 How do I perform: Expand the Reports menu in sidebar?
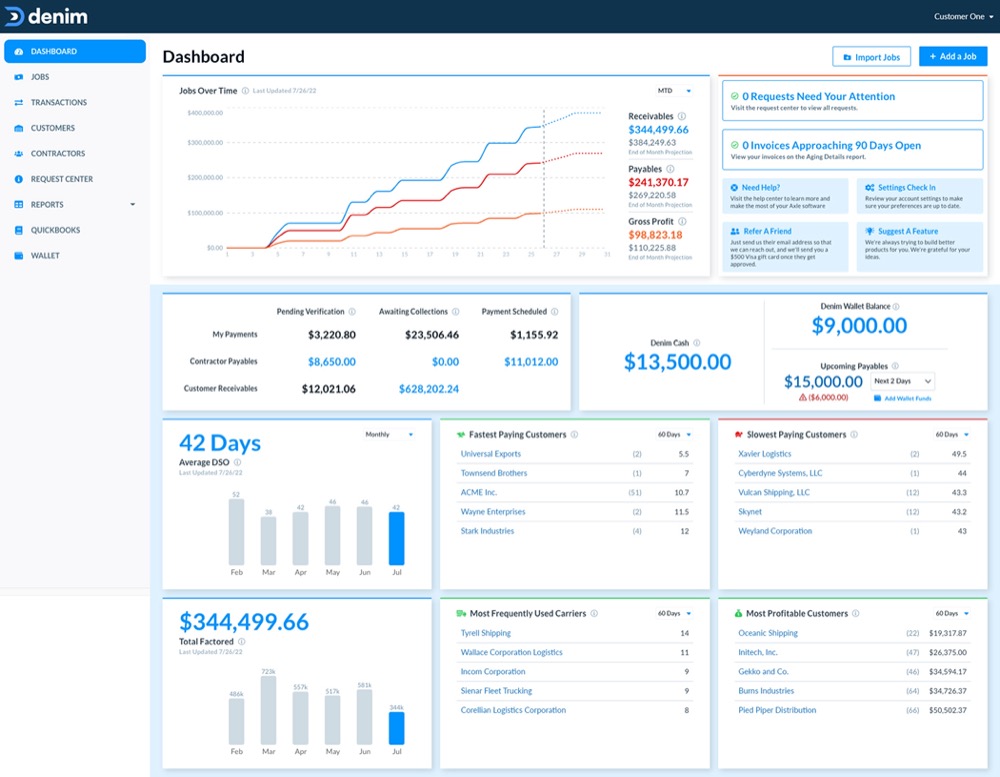coord(132,205)
